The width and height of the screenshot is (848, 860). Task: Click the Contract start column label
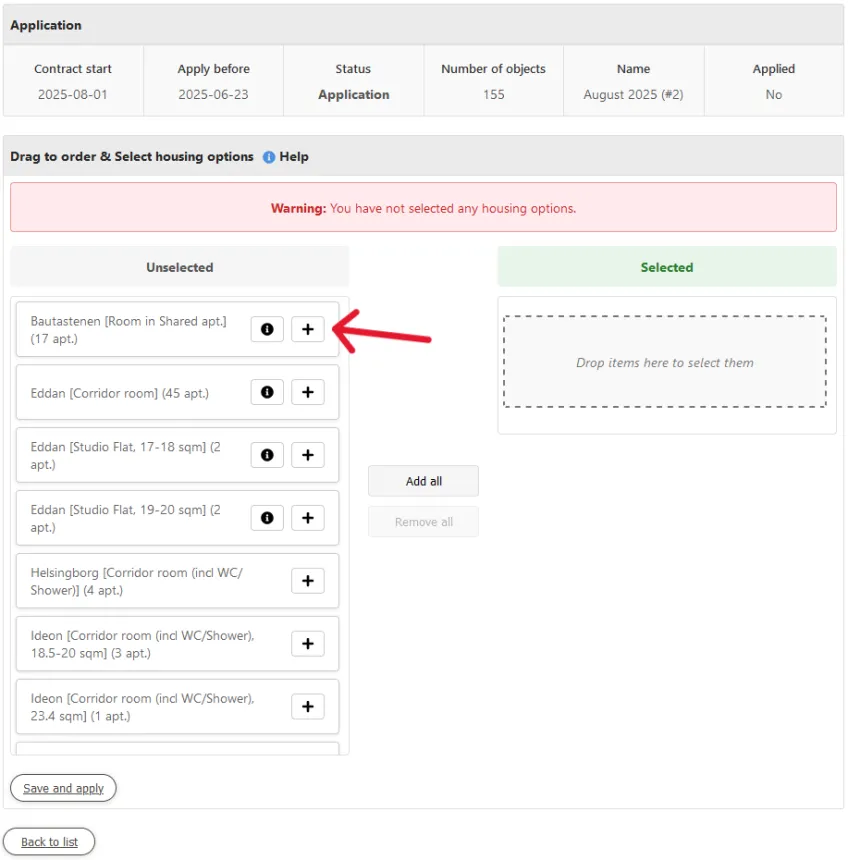tap(73, 69)
